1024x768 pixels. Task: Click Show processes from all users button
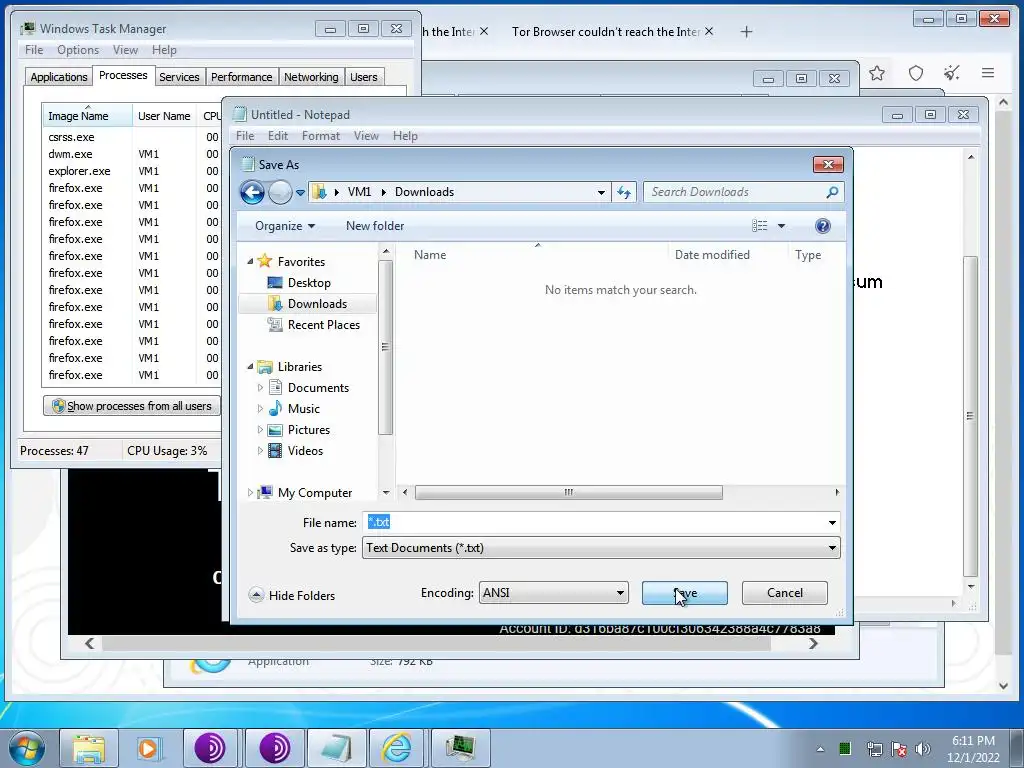(132, 406)
